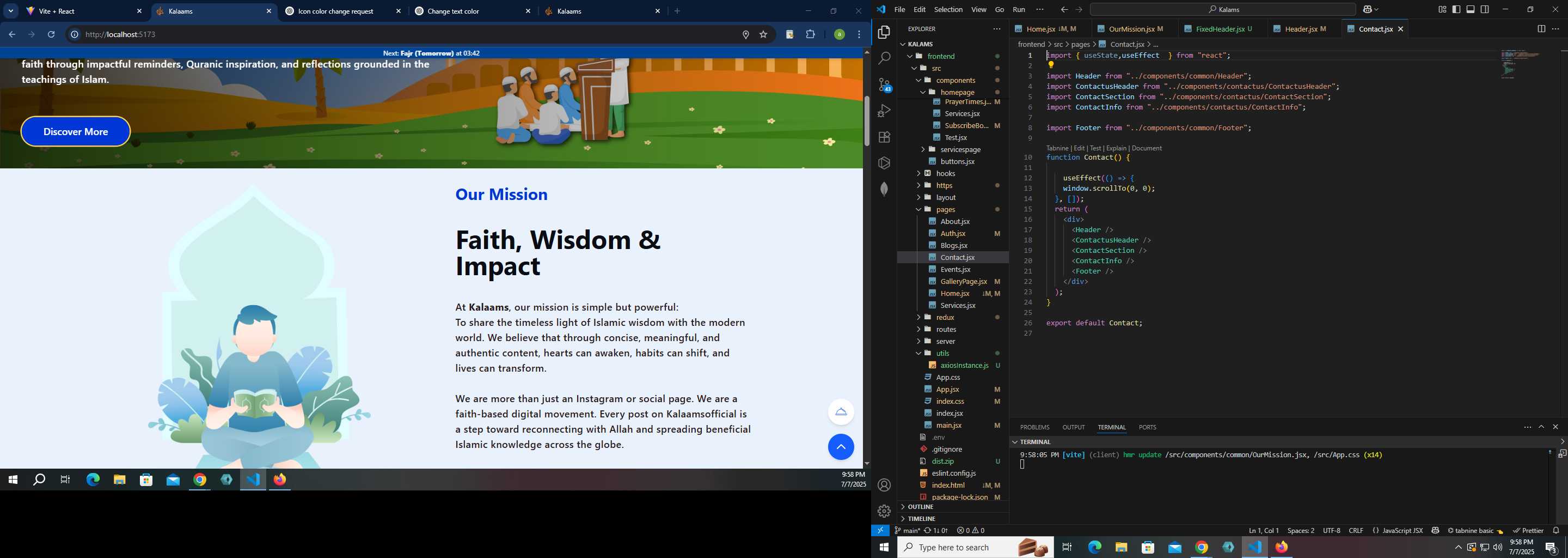Screen dimensions: 1568x558
Task: Open the Extensions view in VS Code
Action: coord(884,137)
